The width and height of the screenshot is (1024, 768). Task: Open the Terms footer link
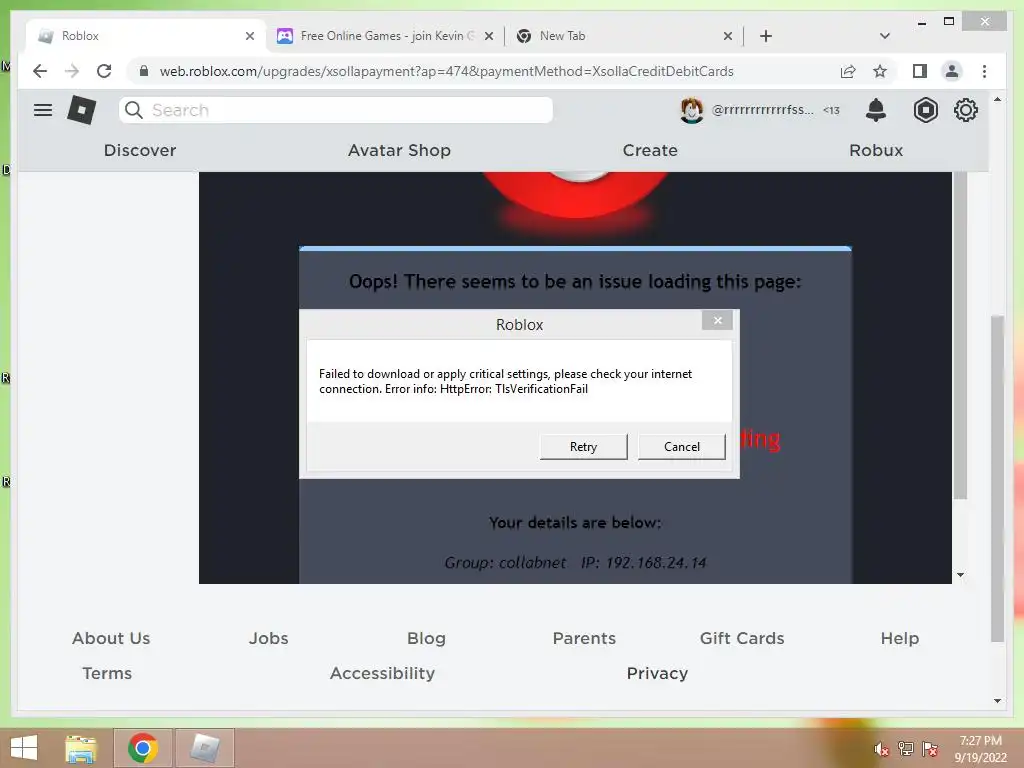tap(107, 673)
